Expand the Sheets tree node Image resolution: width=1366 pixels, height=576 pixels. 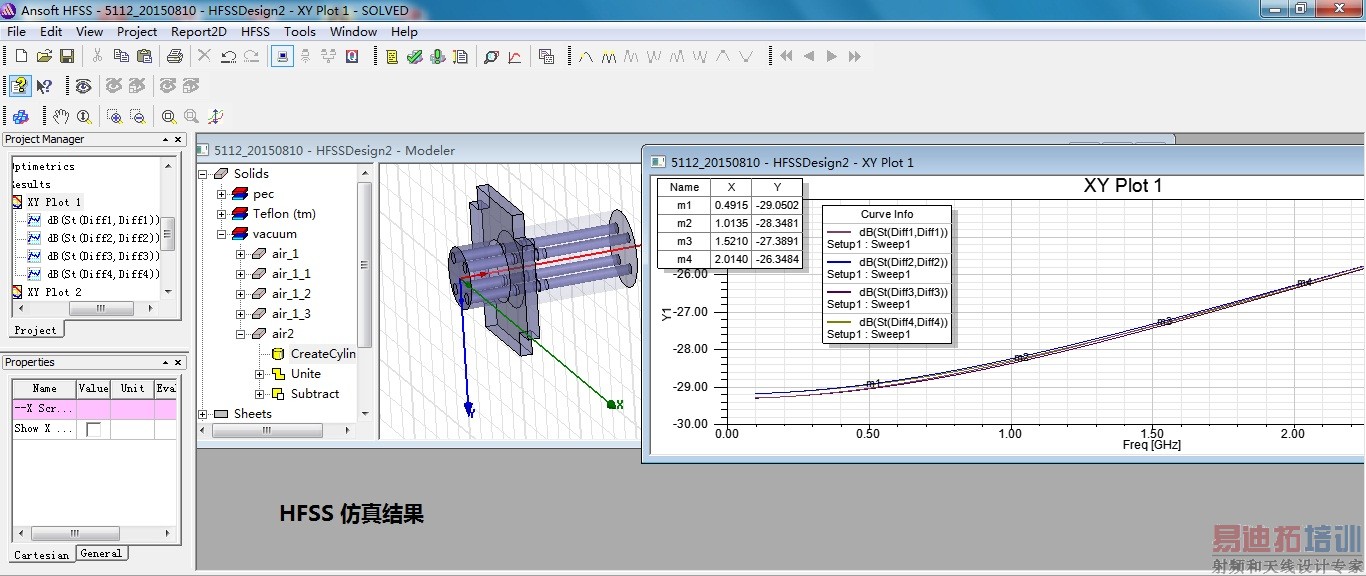203,414
